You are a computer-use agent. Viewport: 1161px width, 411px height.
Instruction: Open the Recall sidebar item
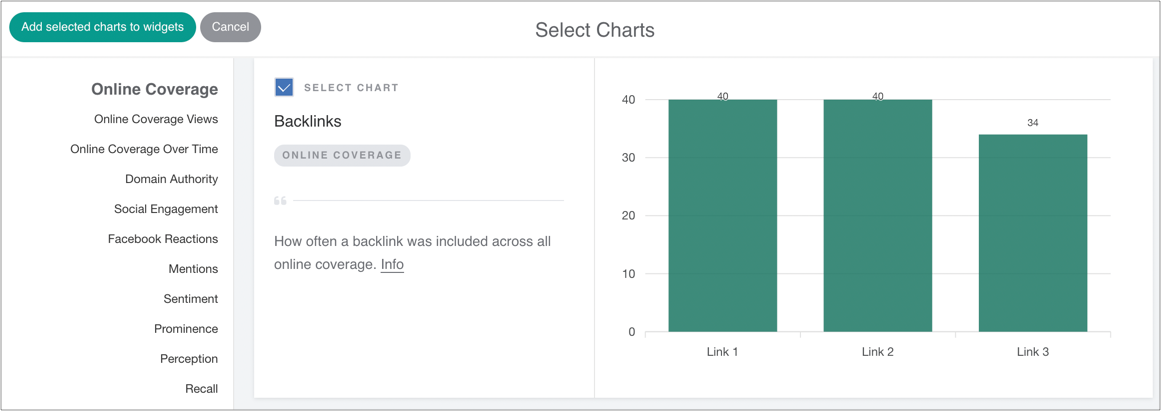201,389
